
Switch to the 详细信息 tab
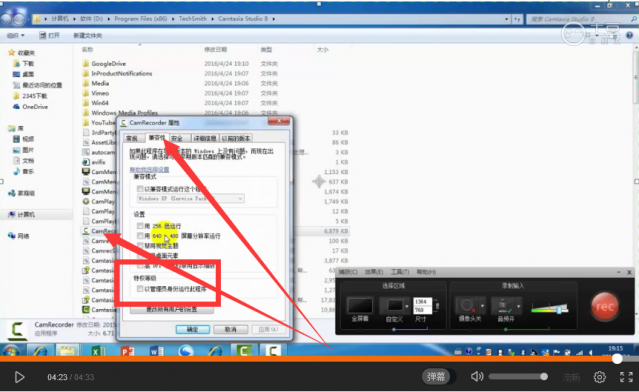click(x=205, y=138)
